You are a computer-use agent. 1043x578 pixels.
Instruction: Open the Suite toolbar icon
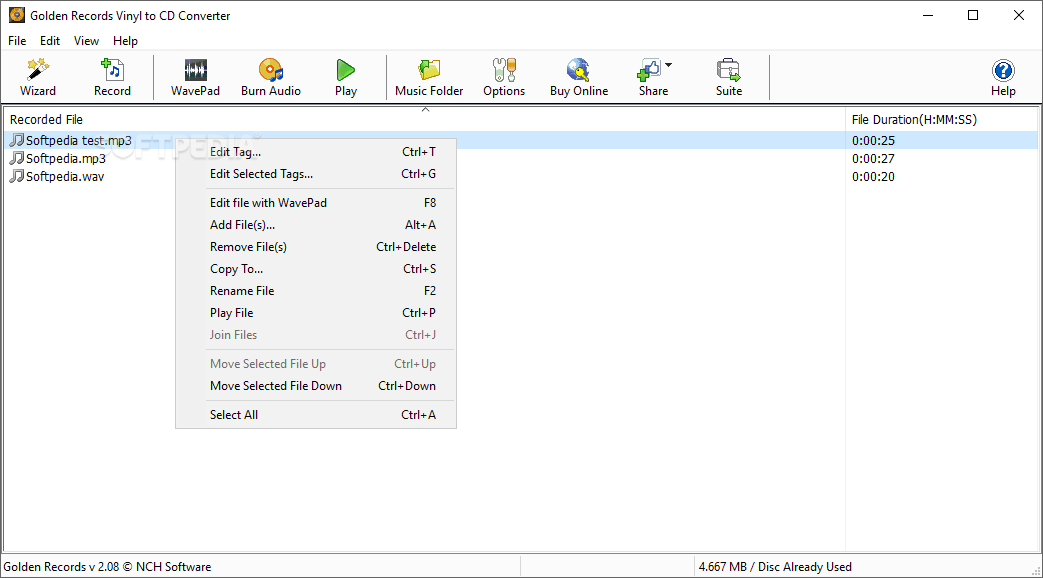[728, 77]
